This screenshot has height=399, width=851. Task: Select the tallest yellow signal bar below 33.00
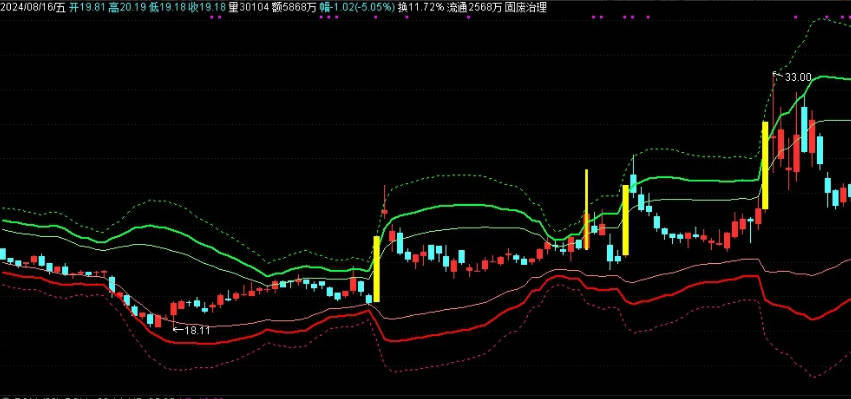click(x=765, y=165)
